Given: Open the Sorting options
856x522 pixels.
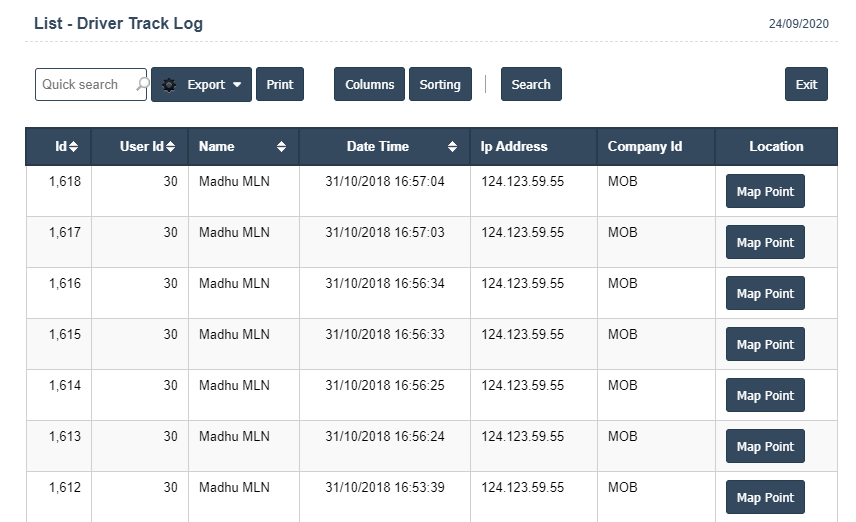Looking at the screenshot, I should pyautogui.click(x=439, y=85).
